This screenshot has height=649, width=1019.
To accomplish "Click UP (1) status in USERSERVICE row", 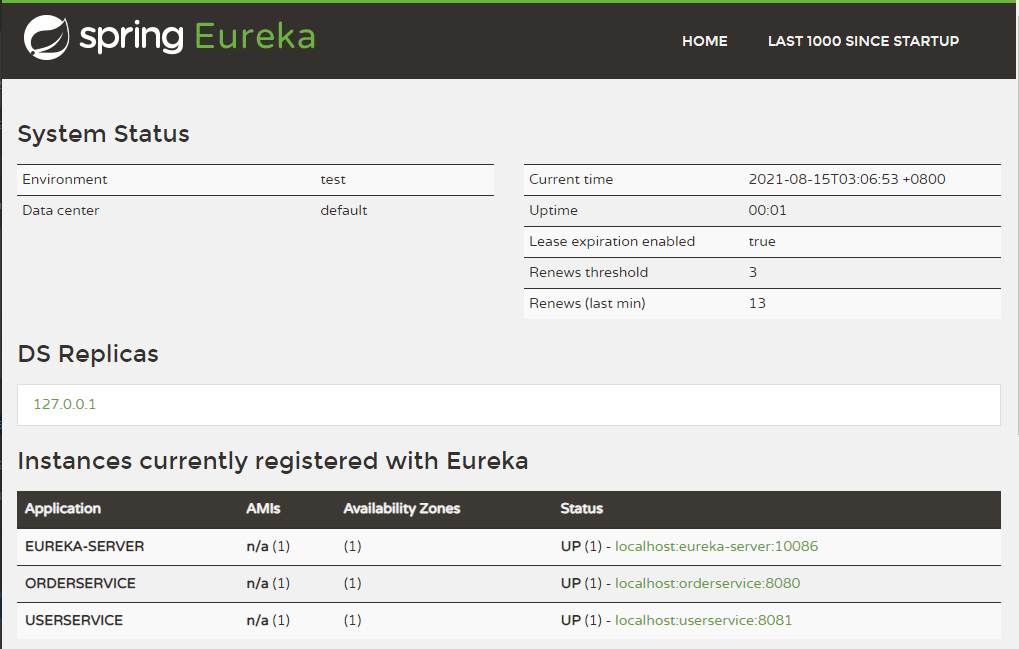I will [x=581, y=620].
